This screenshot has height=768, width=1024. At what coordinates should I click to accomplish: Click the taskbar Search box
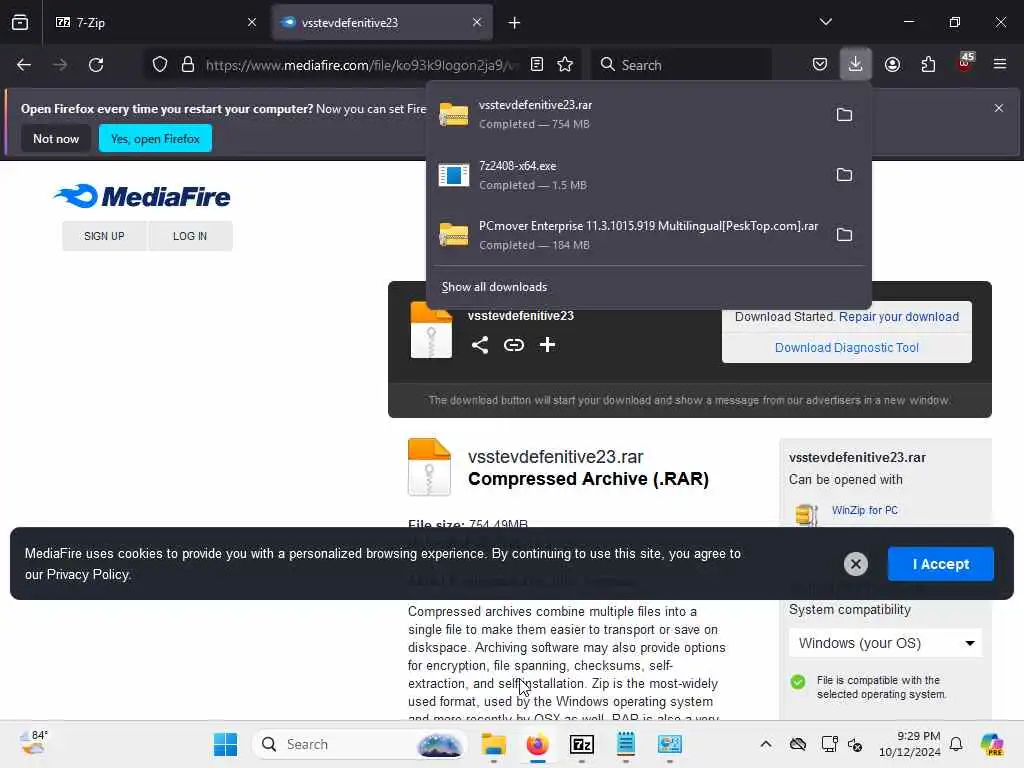(360, 744)
